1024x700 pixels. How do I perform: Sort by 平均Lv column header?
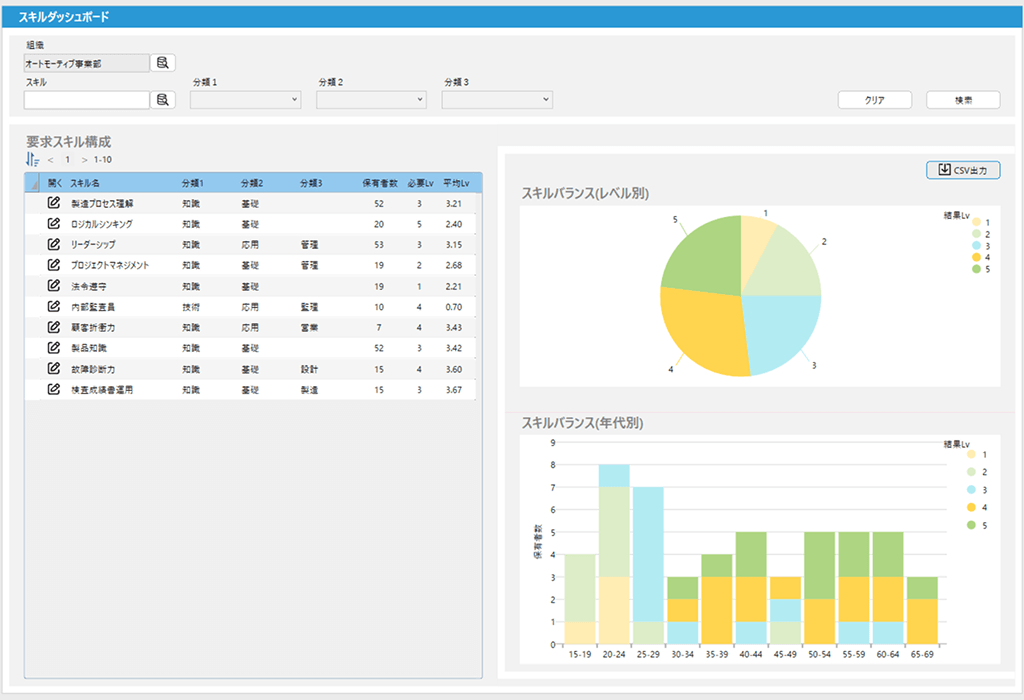pos(457,183)
